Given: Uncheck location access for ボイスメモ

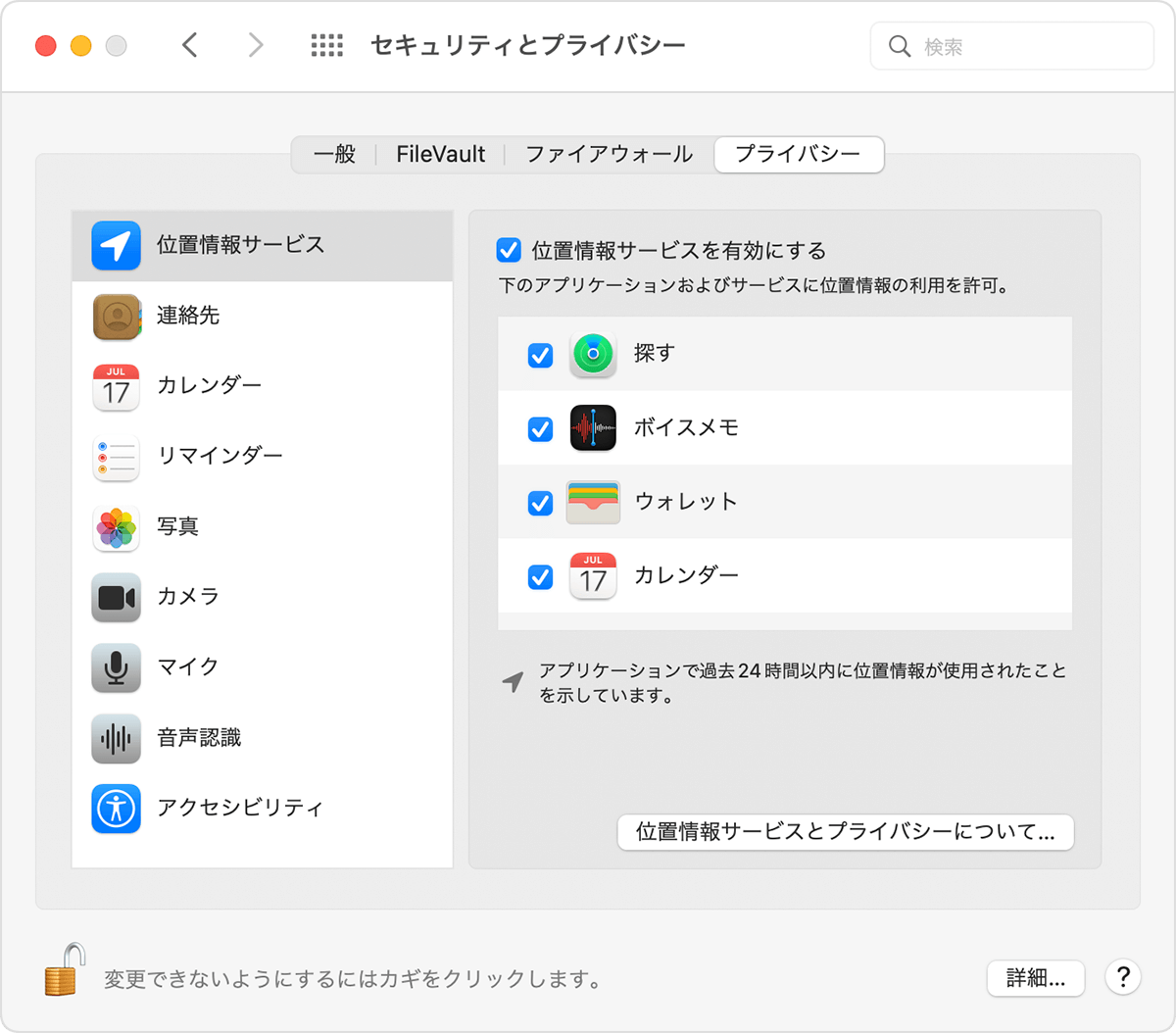Looking at the screenshot, I should pos(540,429).
